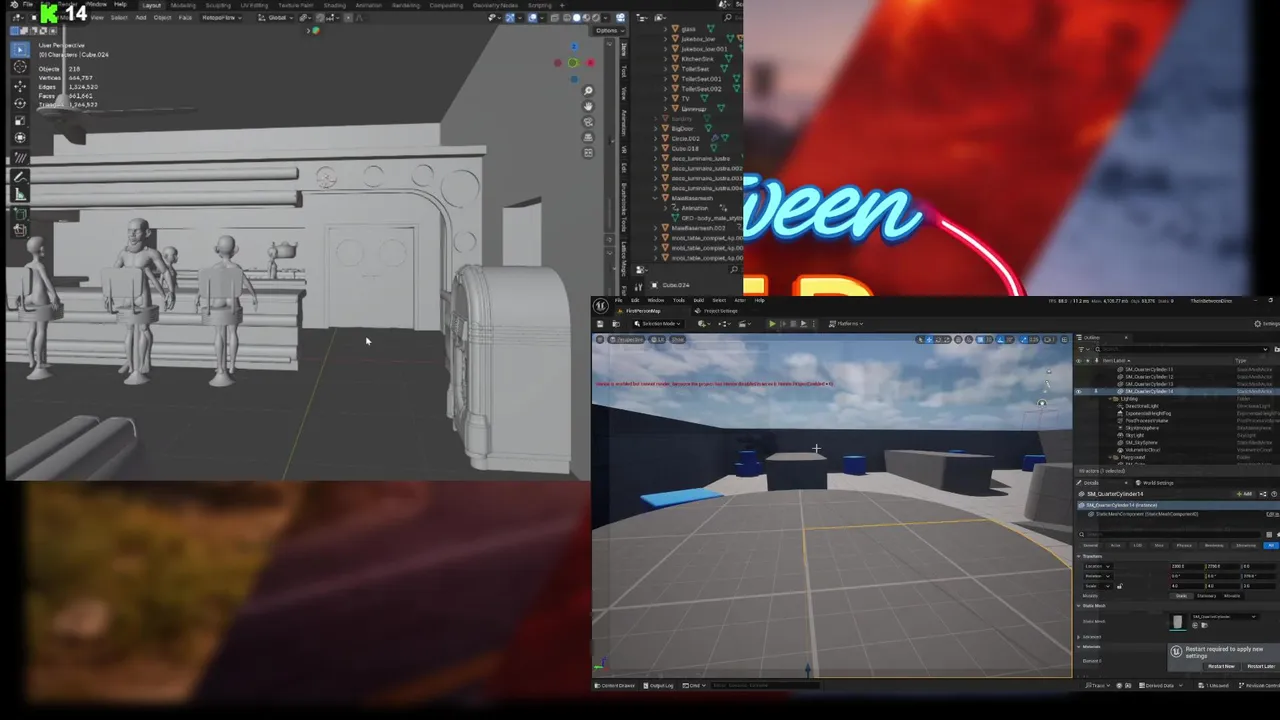This screenshot has width=1280, height=720.
Task: Open Blender viewport Options dropdown
Action: coord(610,30)
